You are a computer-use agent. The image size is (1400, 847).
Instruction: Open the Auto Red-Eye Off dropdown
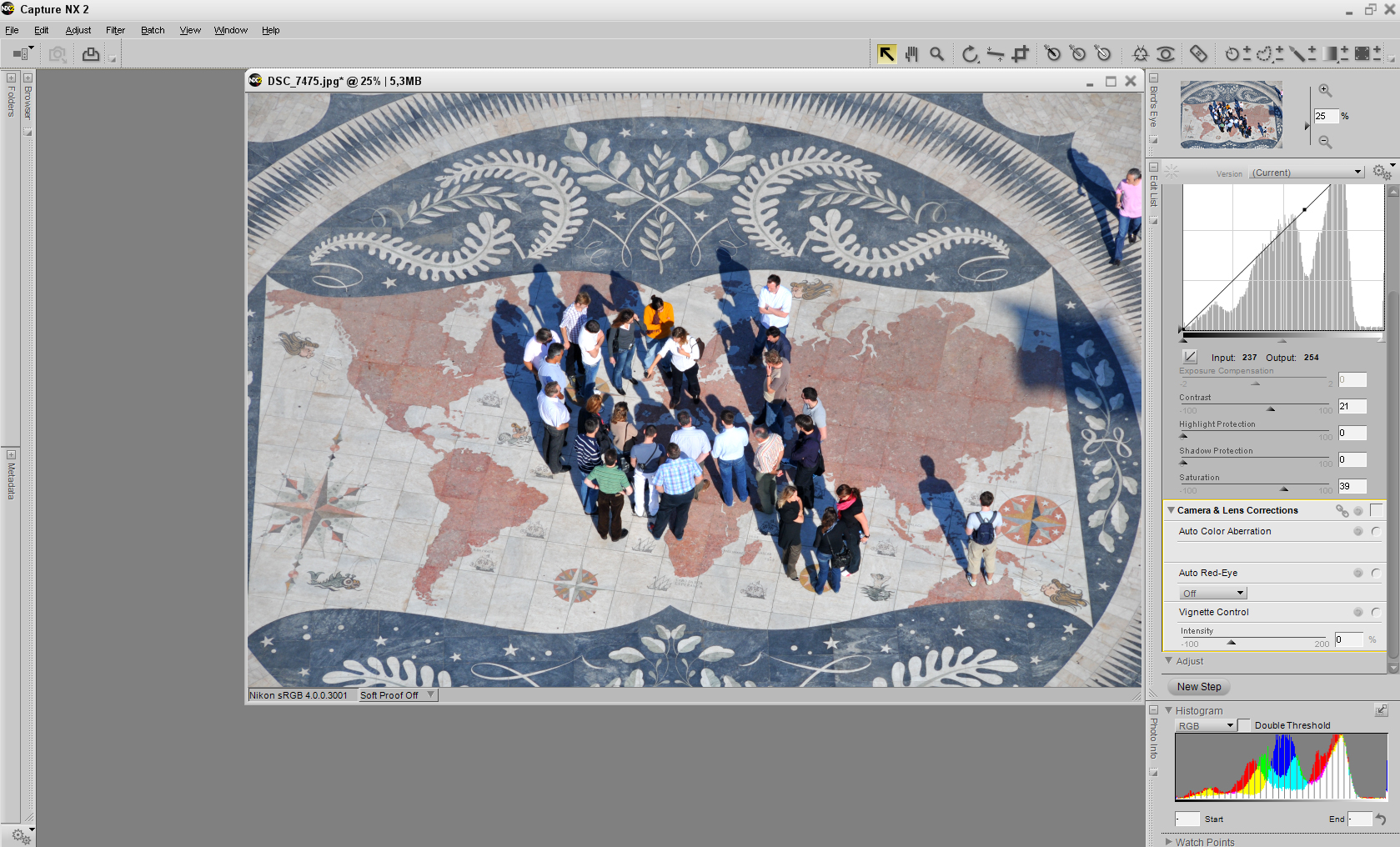pyautogui.click(x=1212, y=593)
